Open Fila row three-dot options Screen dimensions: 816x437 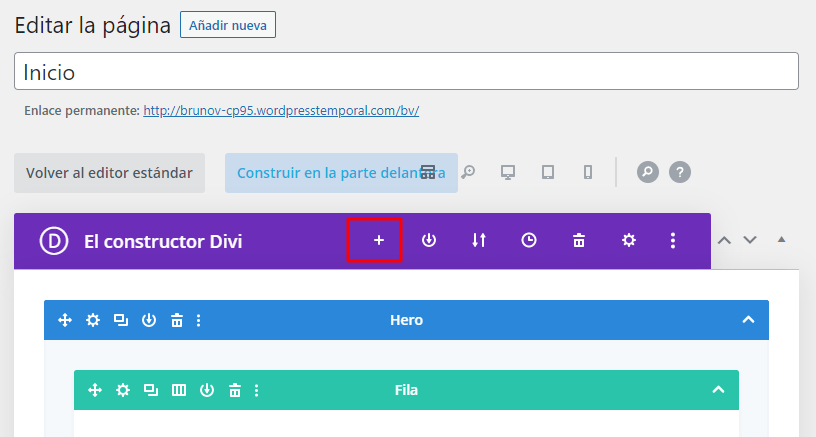pyautogui.click(x=257, y=390)
